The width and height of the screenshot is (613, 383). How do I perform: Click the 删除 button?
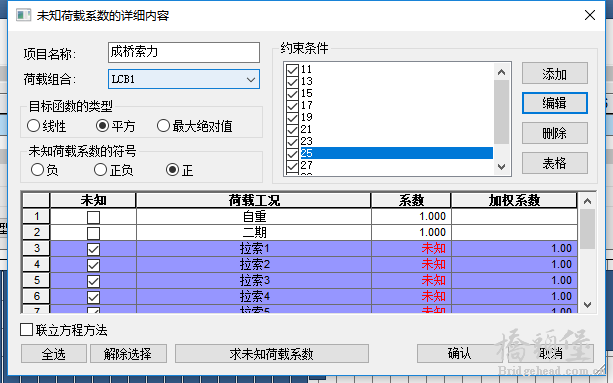pos(554,133)
